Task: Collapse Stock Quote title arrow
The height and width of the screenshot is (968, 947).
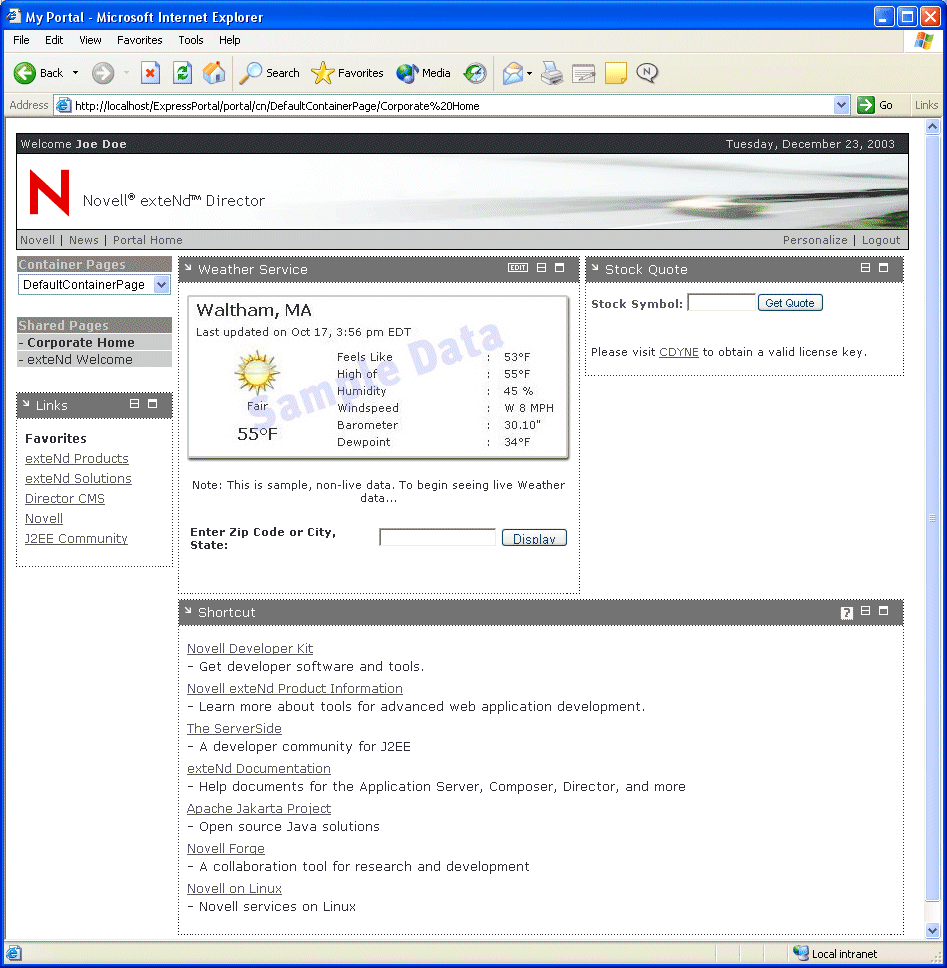Action: click(594, 268)
